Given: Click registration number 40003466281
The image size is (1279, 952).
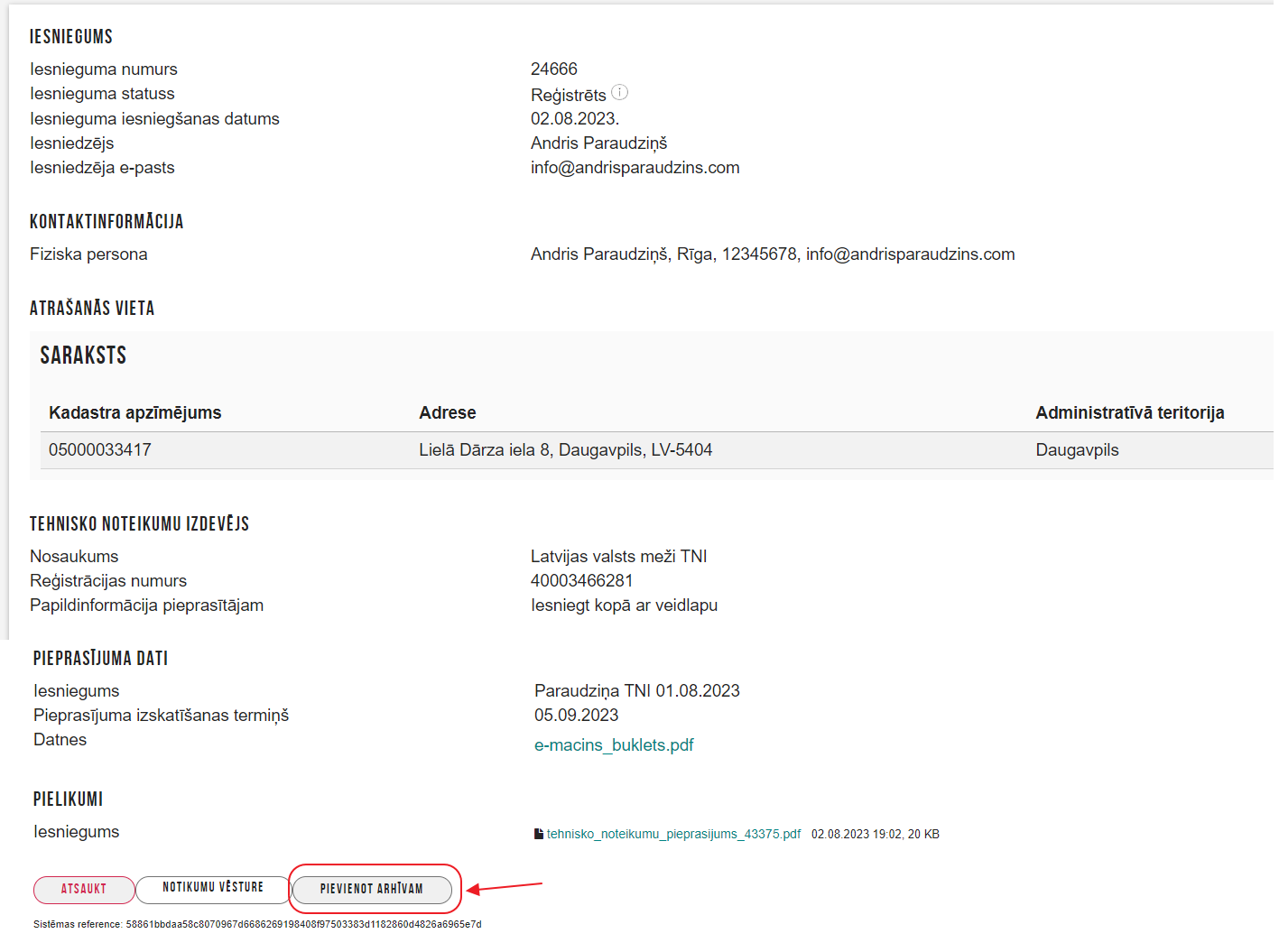Looking at the screenshot, I should (582, 580).
